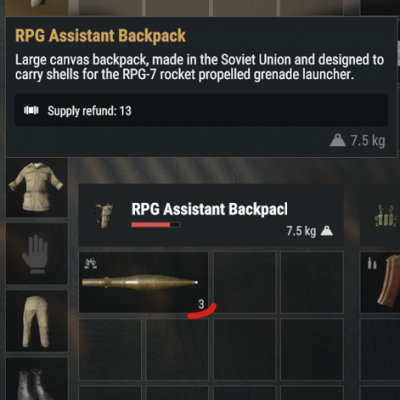
Task: Select the rifle magazine item on right
Action: (388, 280)
